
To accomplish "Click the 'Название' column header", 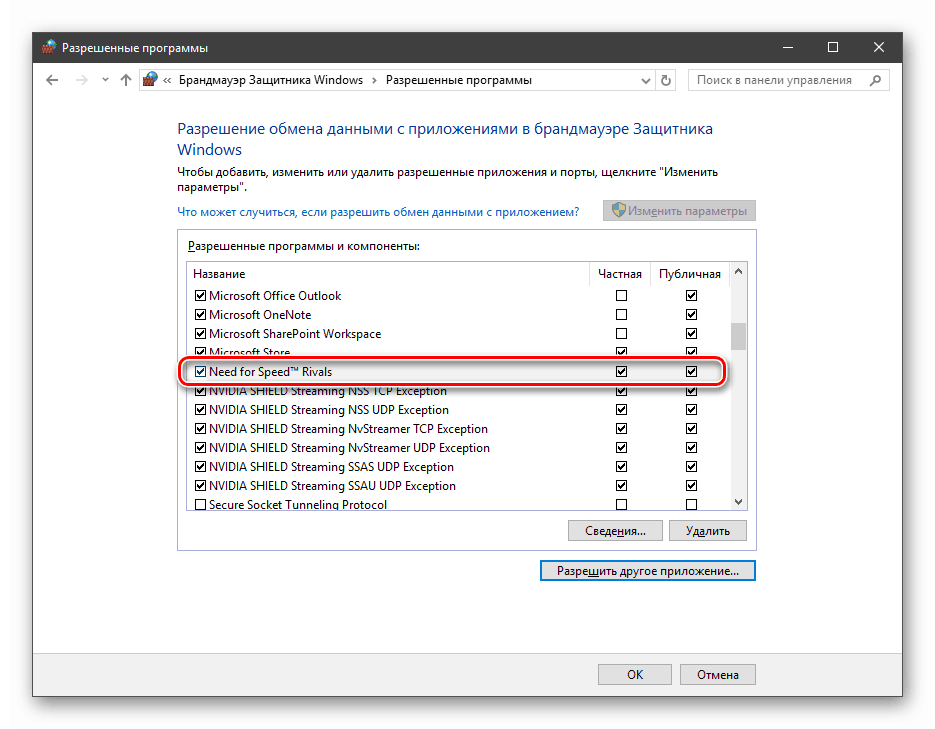I will 388,274.
